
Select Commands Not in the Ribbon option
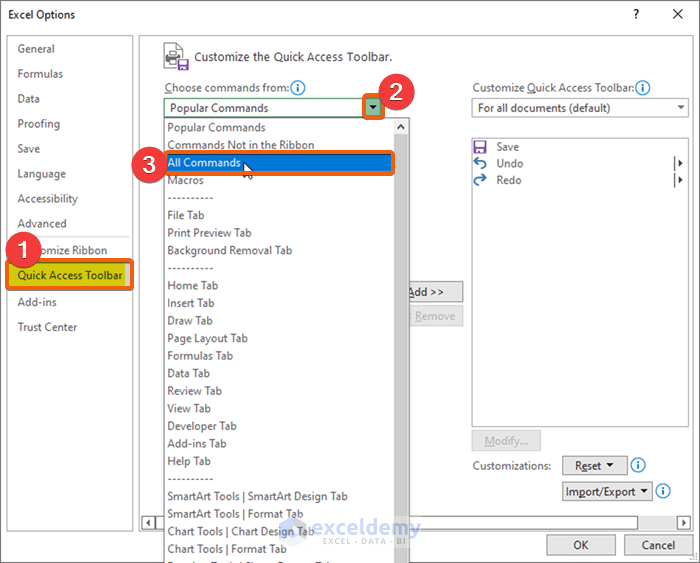coord(279,145)
